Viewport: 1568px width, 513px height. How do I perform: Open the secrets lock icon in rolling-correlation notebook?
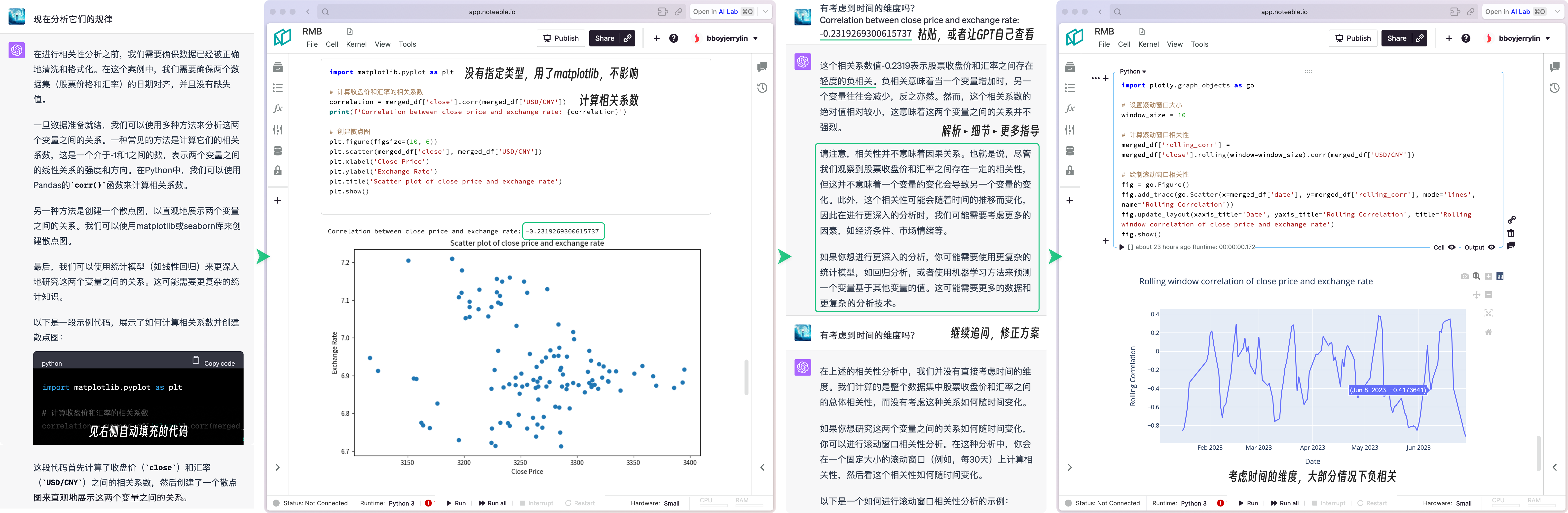point(1070,170)
